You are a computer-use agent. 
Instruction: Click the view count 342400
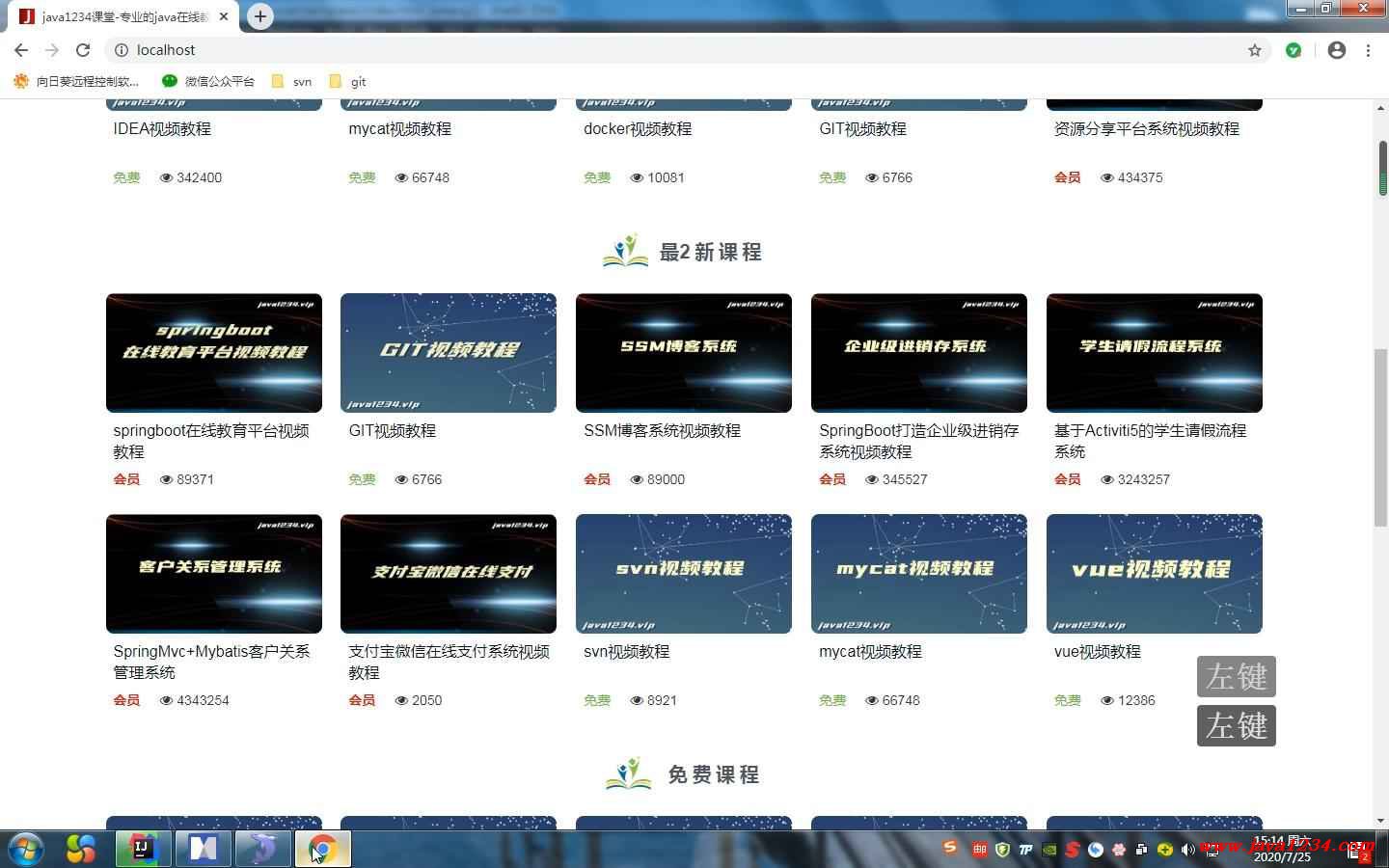199,177
